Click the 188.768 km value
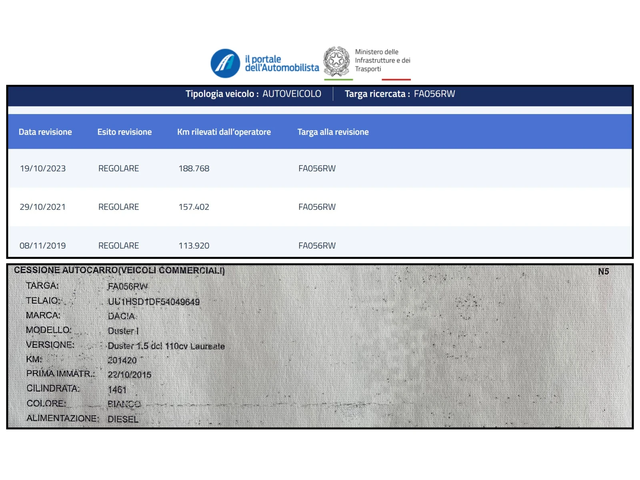Screen dimensions: 640x480 193,169
